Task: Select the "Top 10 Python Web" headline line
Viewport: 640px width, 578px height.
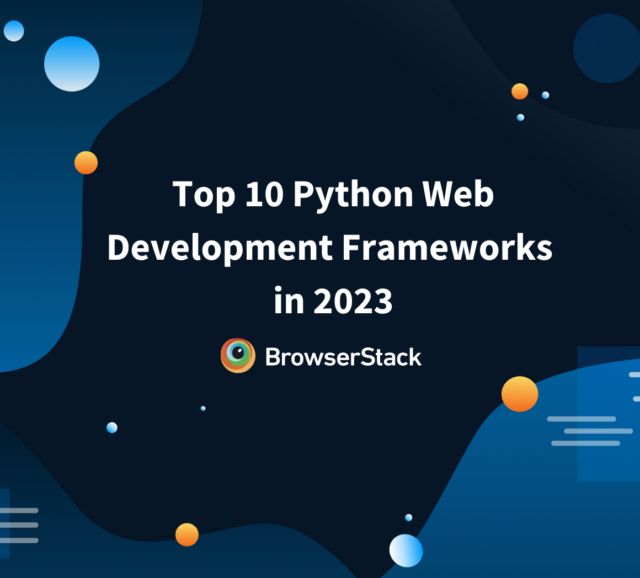Action: 333,195
